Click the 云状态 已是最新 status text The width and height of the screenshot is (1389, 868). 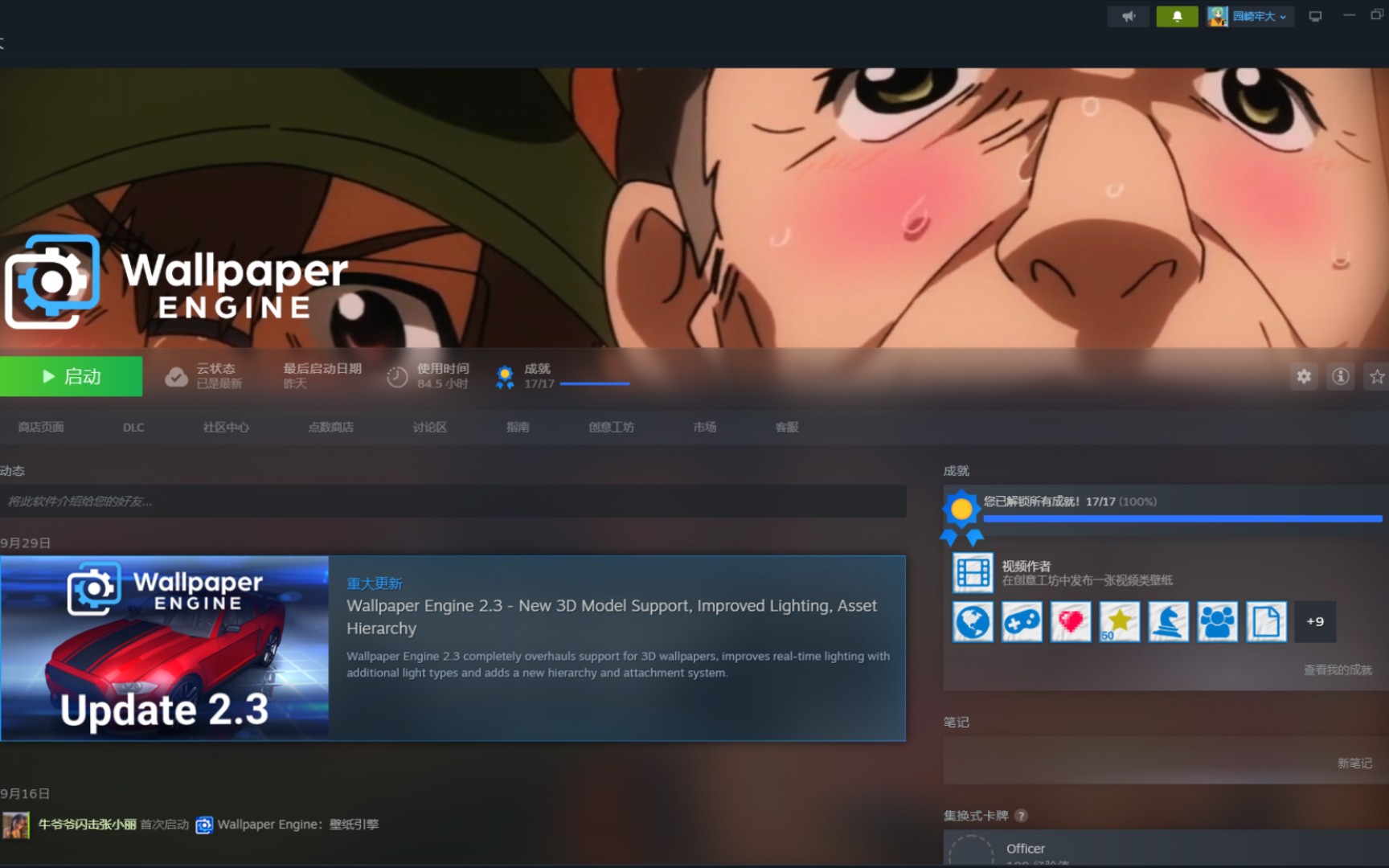pyautogui.click(x=219, y=375)
